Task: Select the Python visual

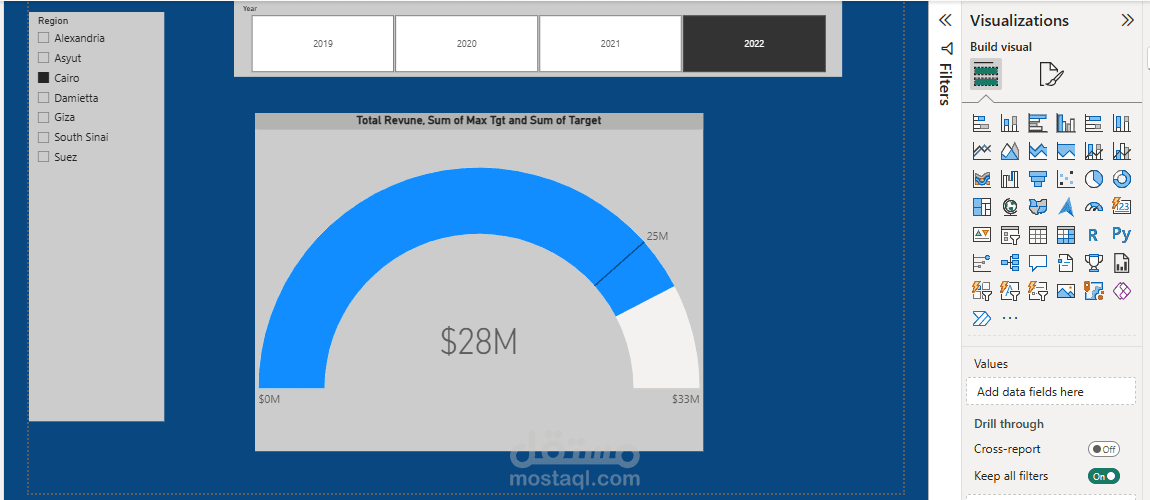Action: [x=1121, y=235]
